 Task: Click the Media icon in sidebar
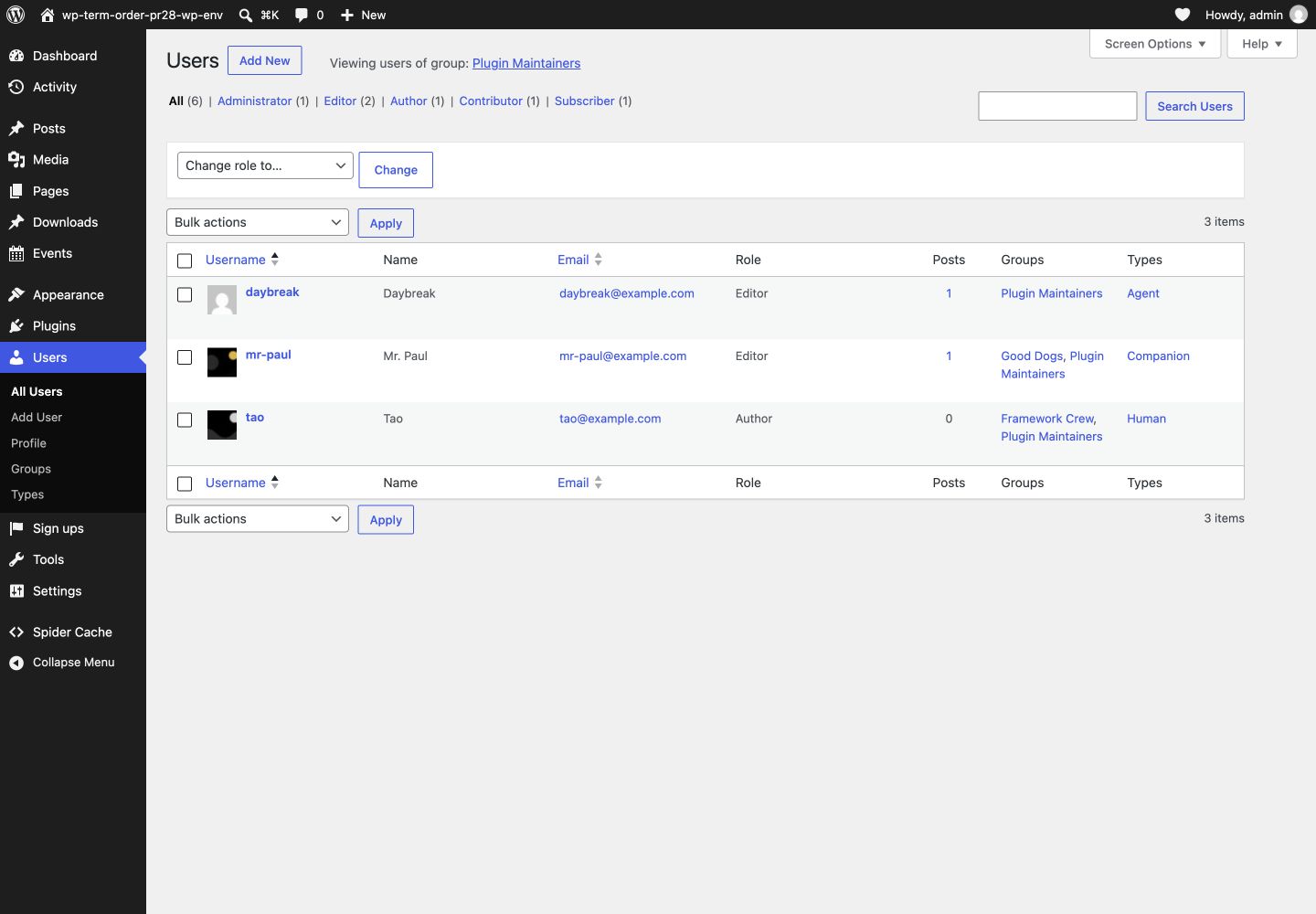[16, 159]
